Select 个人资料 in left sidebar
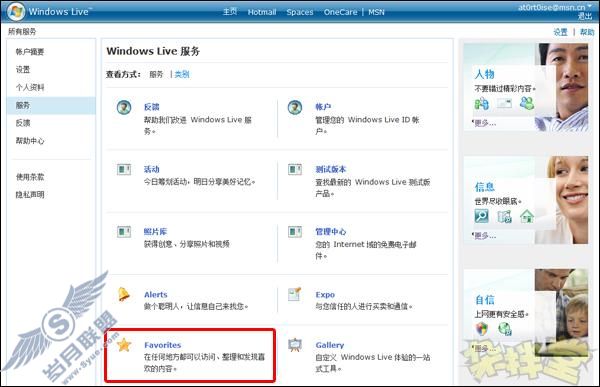600x387 pixels. click(30, 87)
